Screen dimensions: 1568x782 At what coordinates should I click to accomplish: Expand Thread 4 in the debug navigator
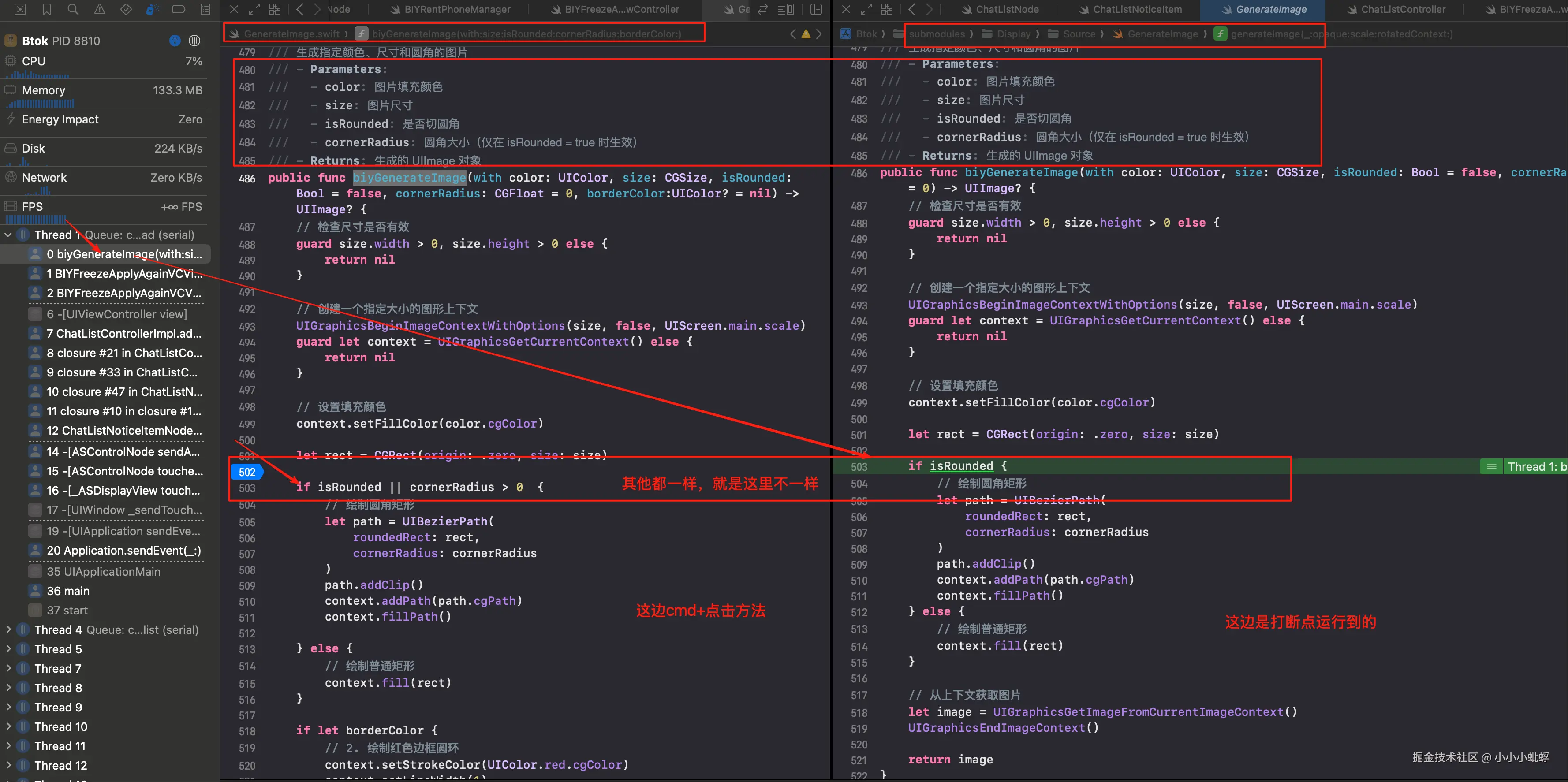click(8, 630)
